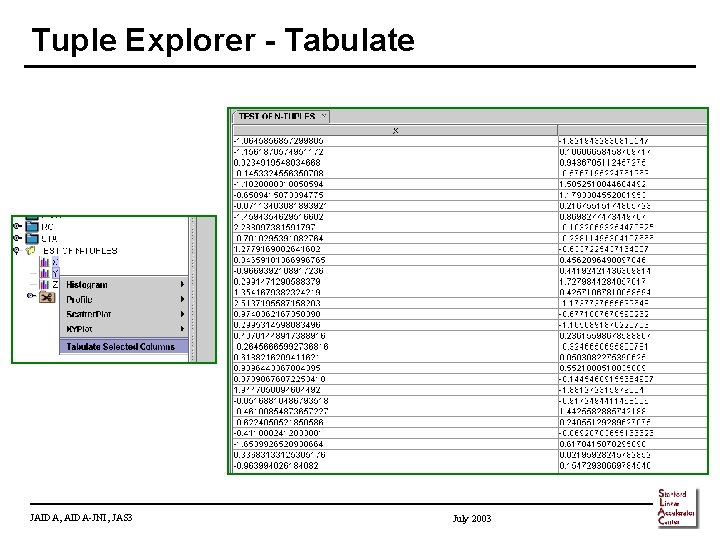Click the scissors cuts folder icon
720x540 pixels.
(x=47, y=298)
